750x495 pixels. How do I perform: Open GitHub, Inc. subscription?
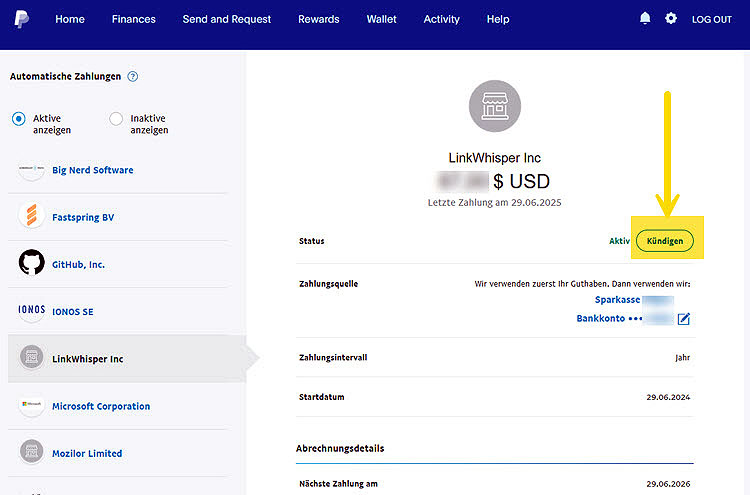[x=78, y=264]
